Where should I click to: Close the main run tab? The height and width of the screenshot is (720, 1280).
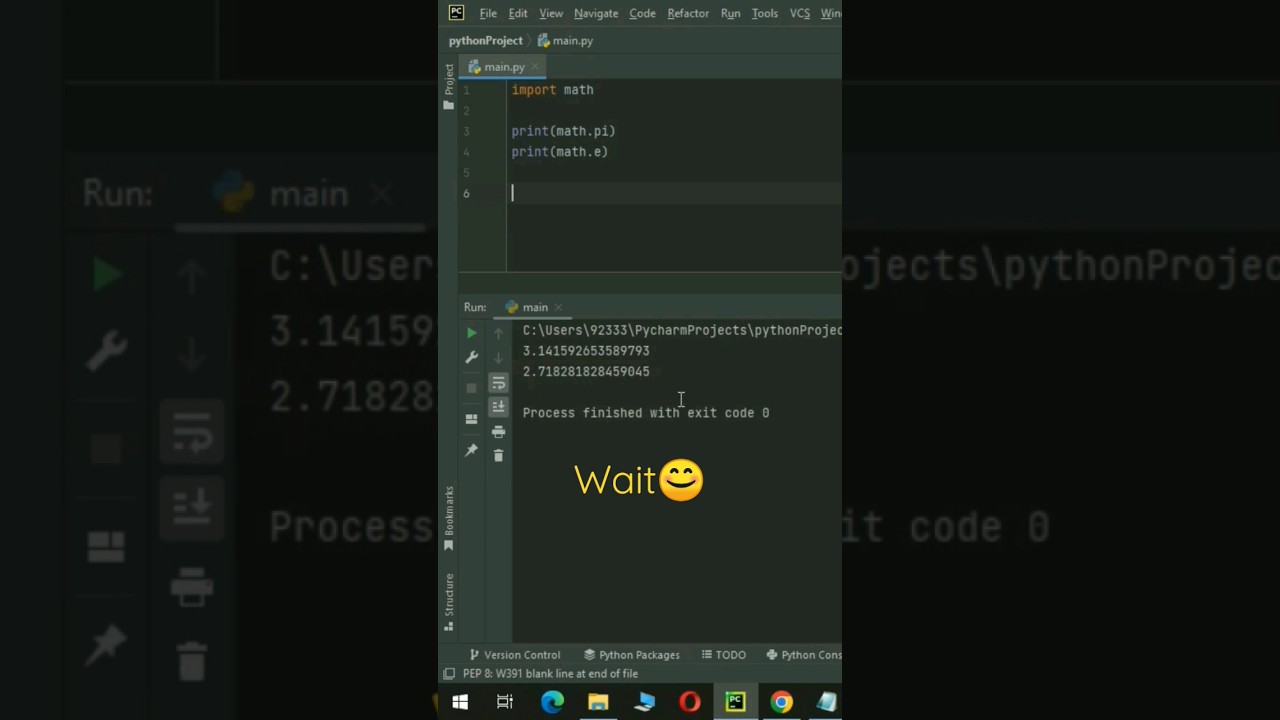(x=558, y=307)
